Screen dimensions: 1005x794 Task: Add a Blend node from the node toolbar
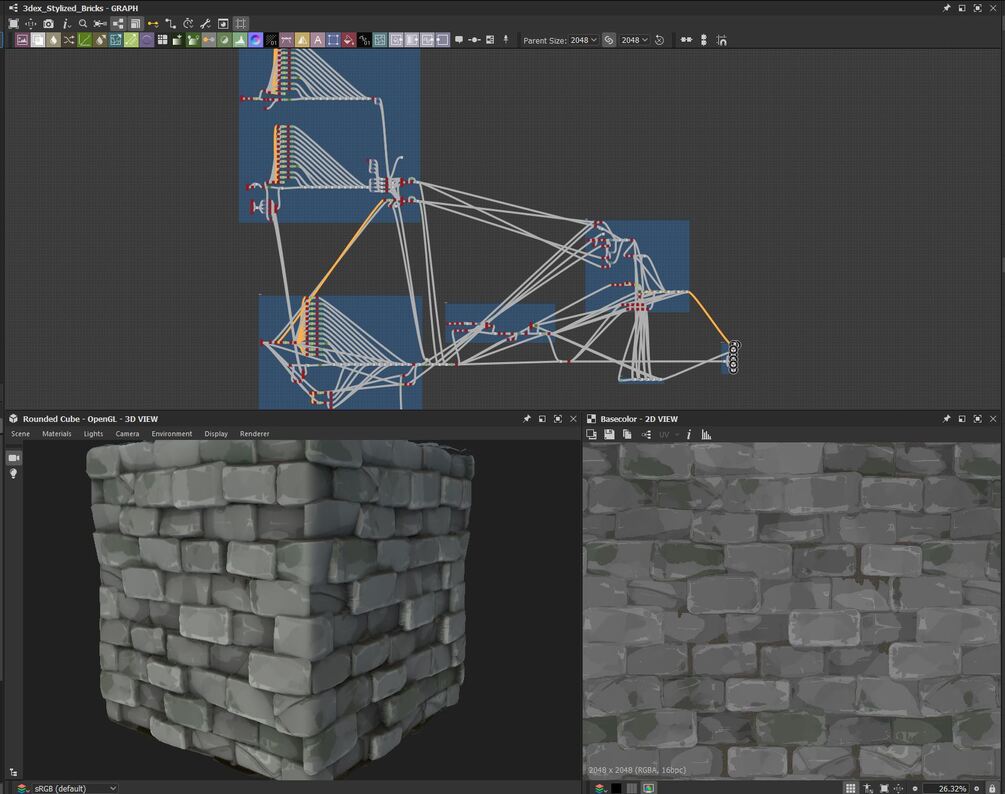click(38, 40)
